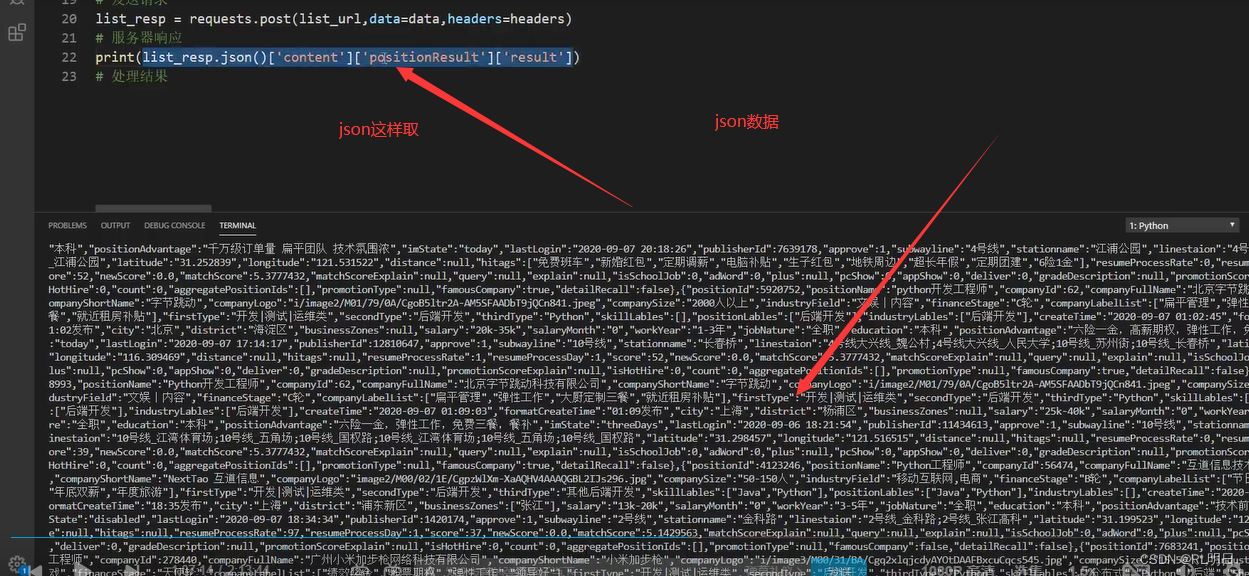Click line number 22 in the gutter
The width and height of the screenshot is (1249, 576).
[x=68, y=57]
